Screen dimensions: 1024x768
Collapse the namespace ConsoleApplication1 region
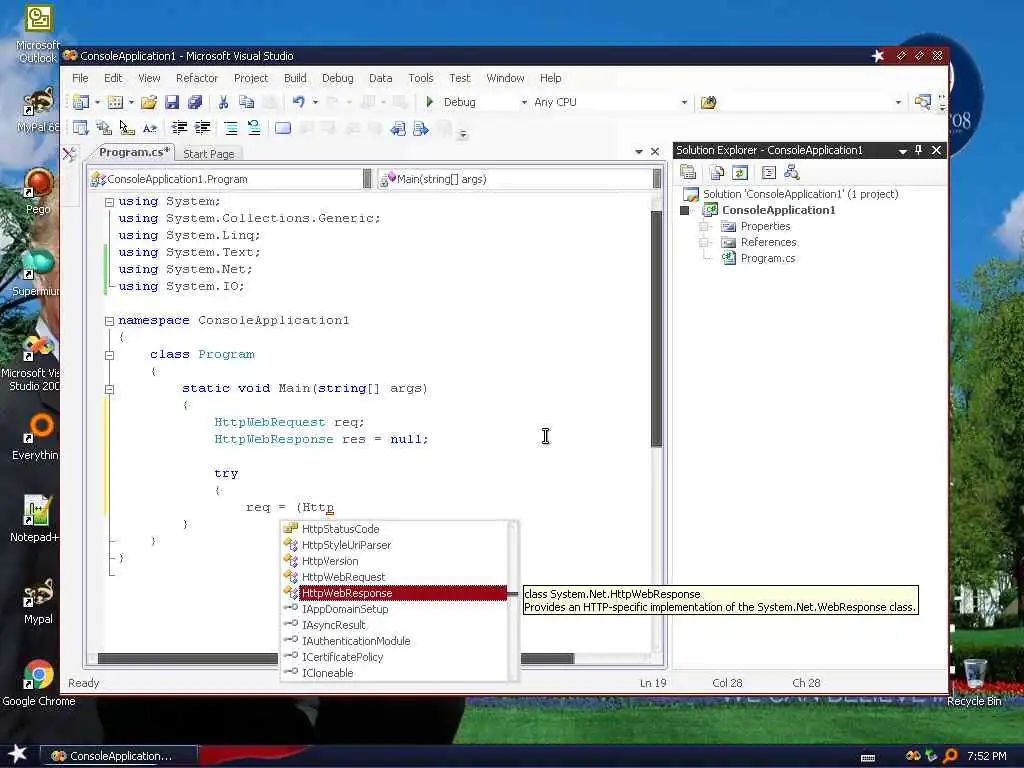[x=110, y=321]
